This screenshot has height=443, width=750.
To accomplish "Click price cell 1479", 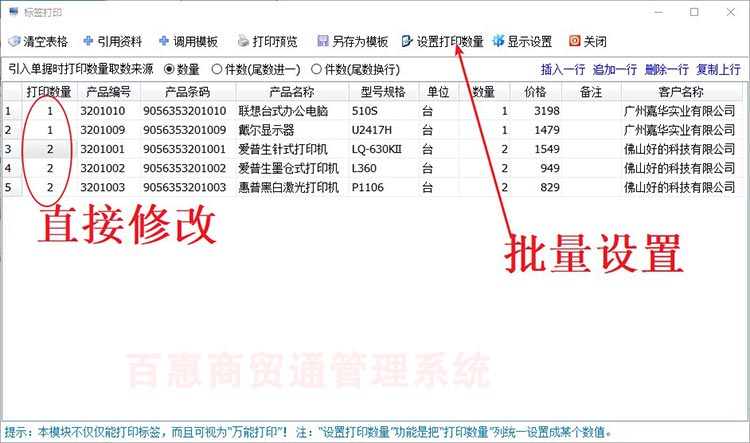I will click(x=535, y=130).
